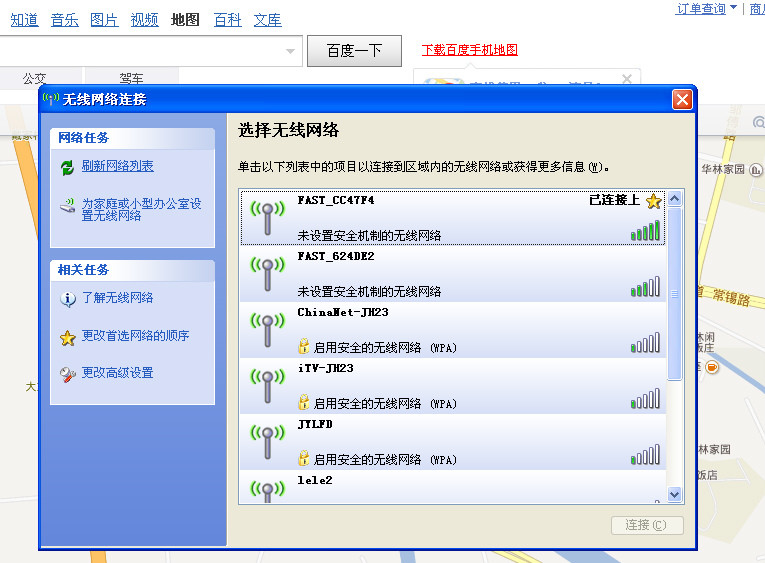
Task: Close the map info popup with X
Action: 627,79
